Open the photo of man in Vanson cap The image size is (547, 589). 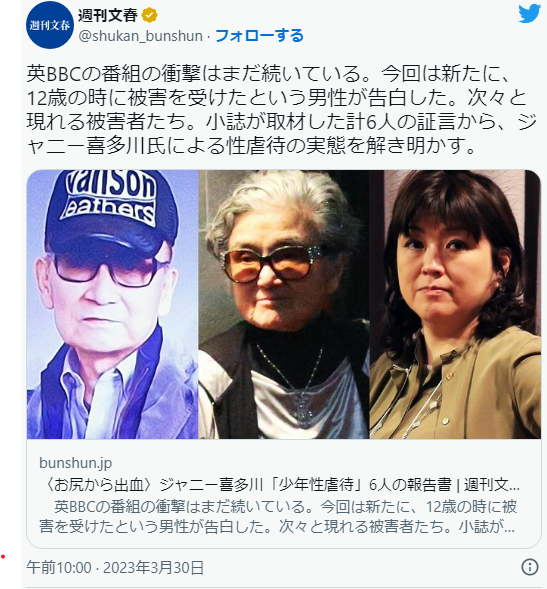click(x=112, y=304)
